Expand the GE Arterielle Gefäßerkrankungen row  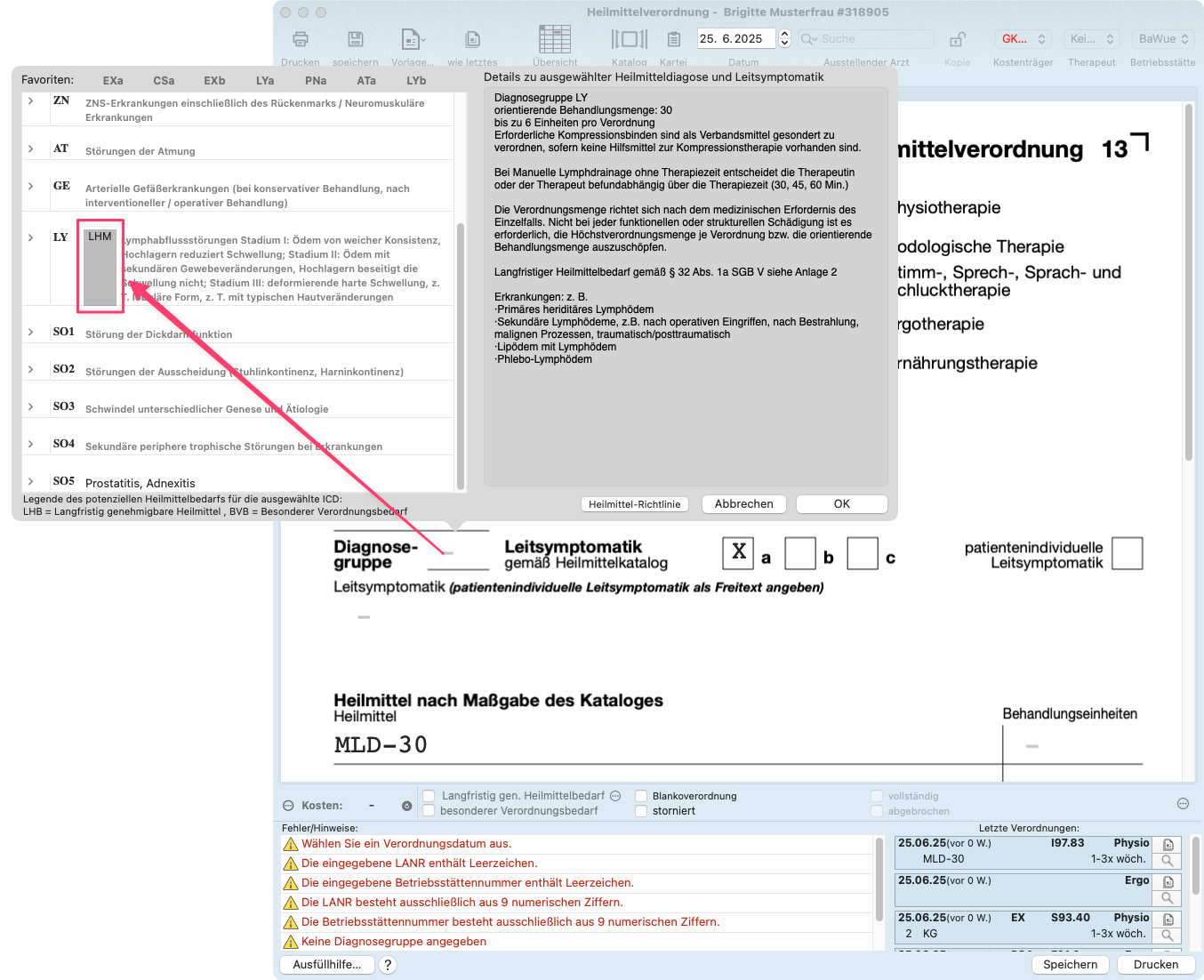31,186
